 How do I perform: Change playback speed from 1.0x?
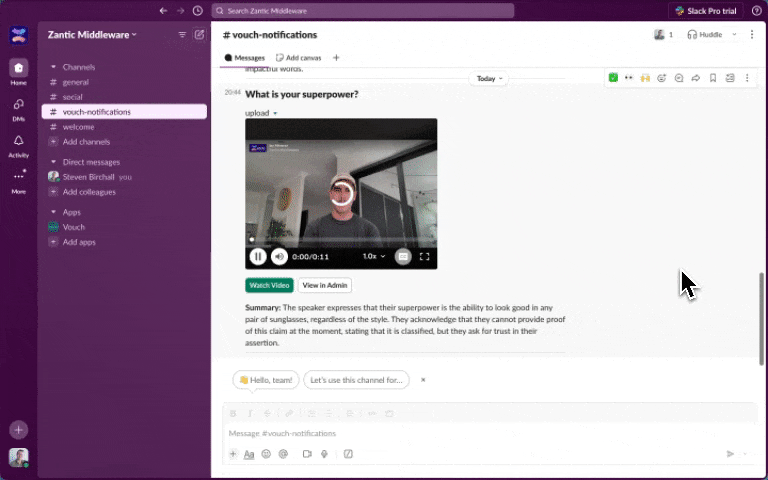[374, 256]
